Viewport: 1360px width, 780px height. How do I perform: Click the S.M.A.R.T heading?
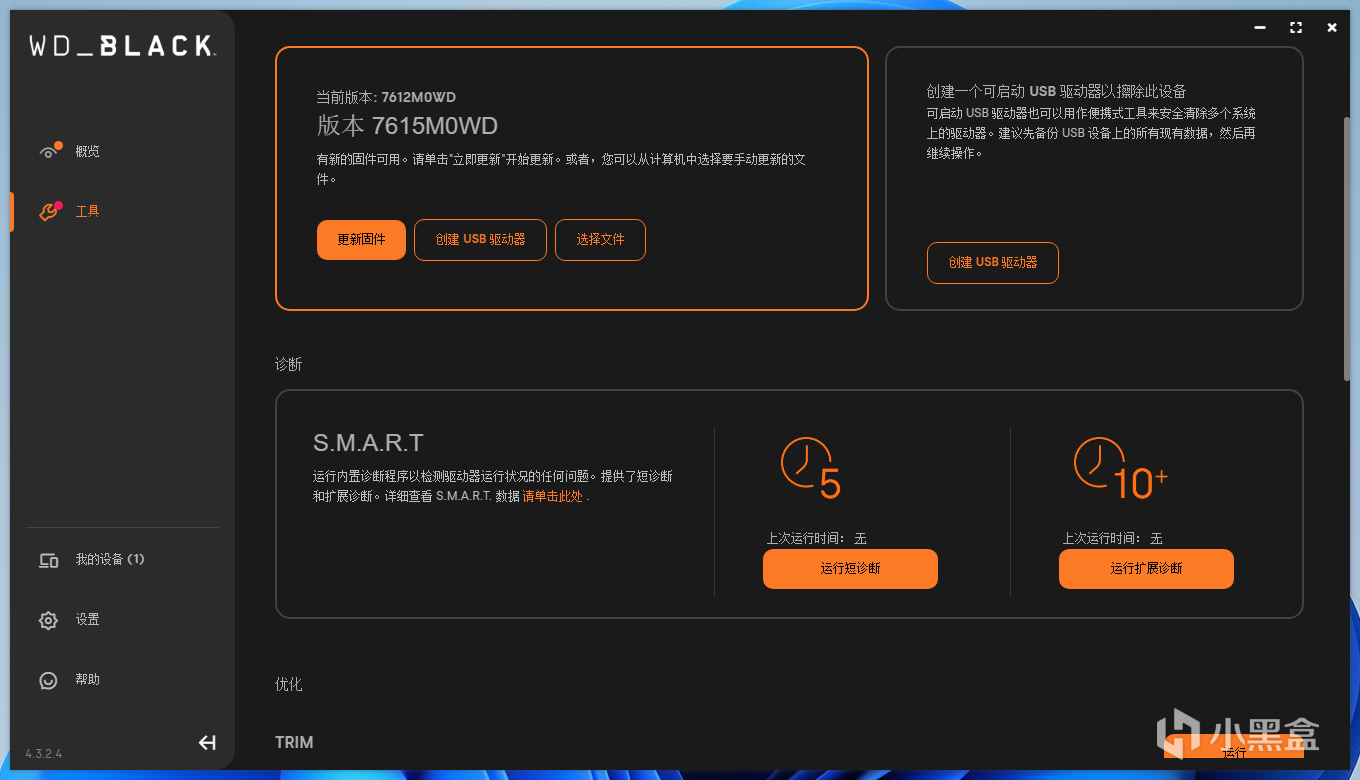tap(368, 443)
